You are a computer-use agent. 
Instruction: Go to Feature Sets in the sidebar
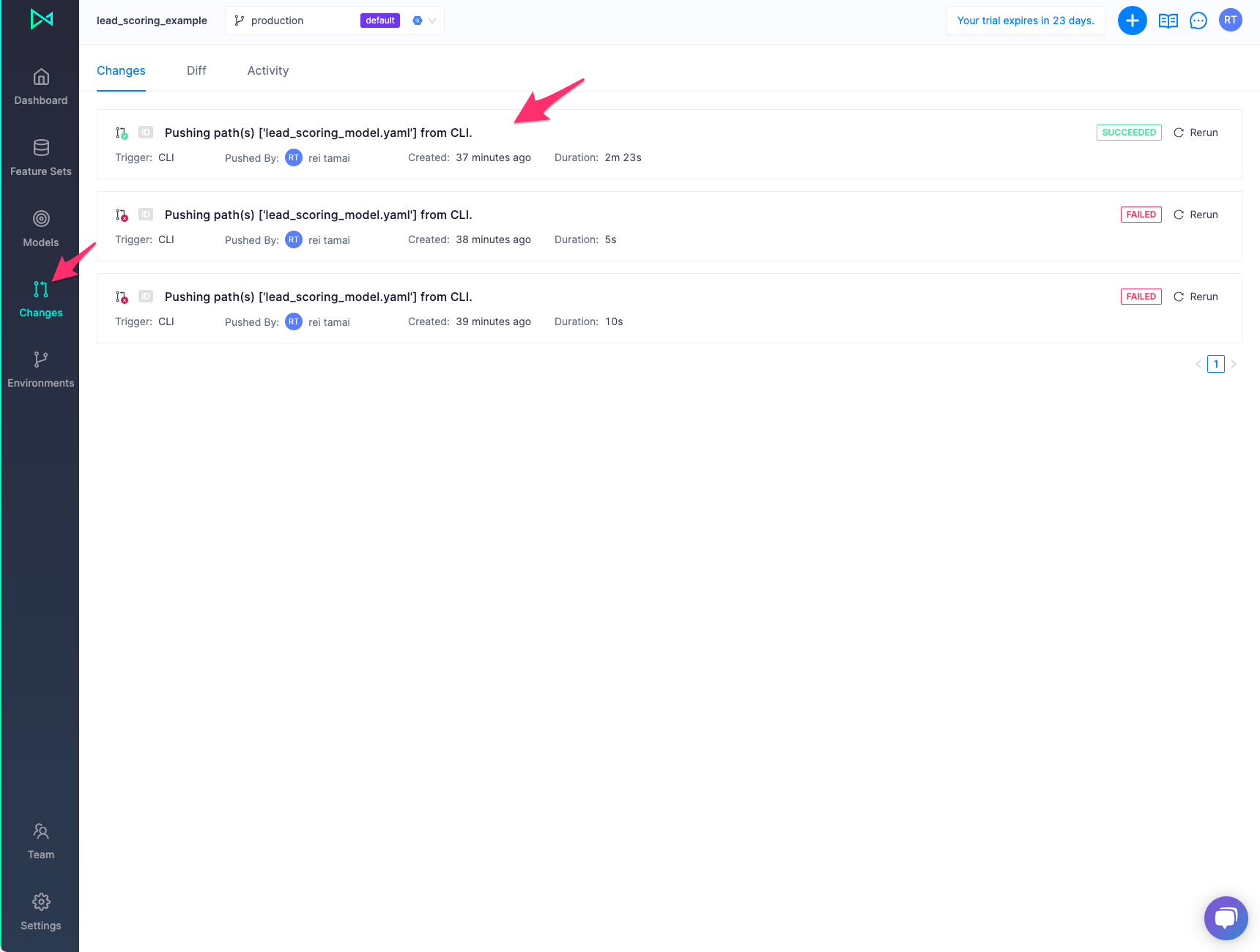pyautogui.click(x=41, y=157)
